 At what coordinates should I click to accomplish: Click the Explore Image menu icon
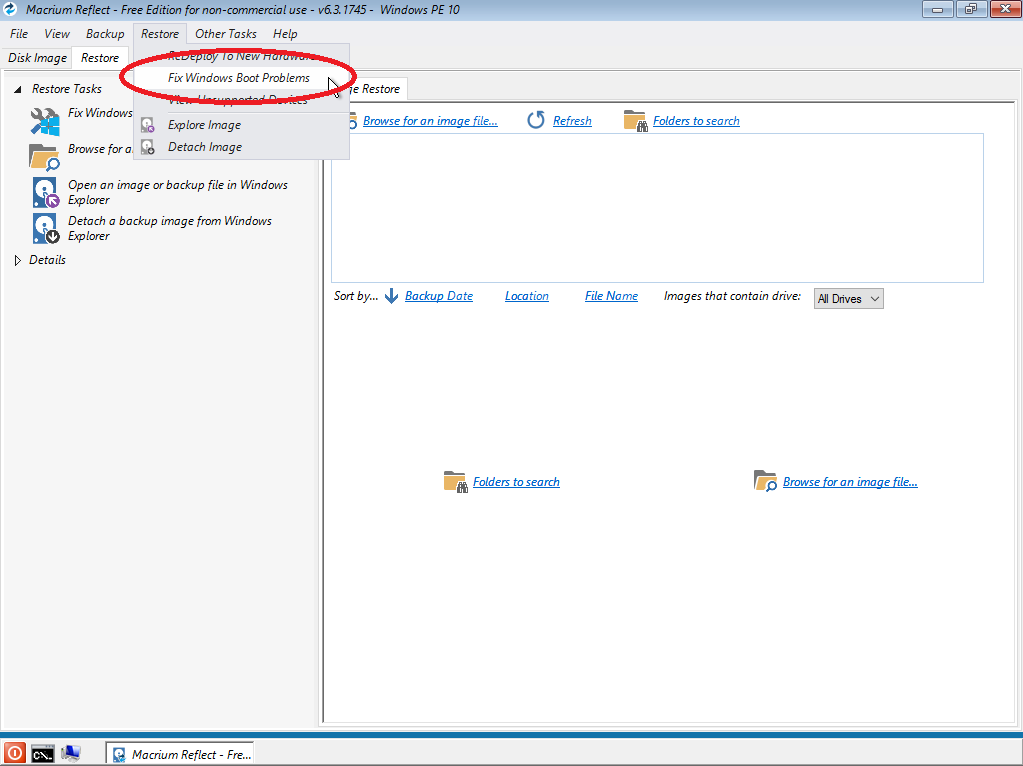(x=148, y=125)
